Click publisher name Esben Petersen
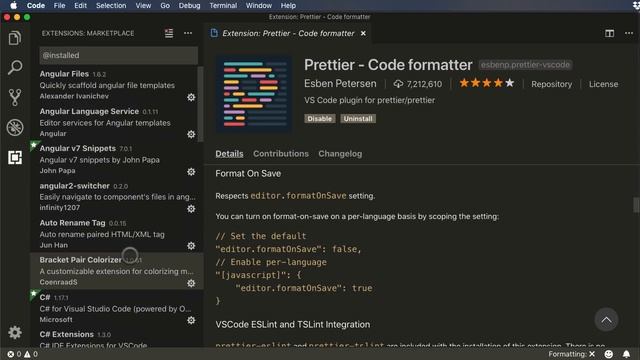Image resolution: width=640 pixels, height=360 pixels. (340, 84)
